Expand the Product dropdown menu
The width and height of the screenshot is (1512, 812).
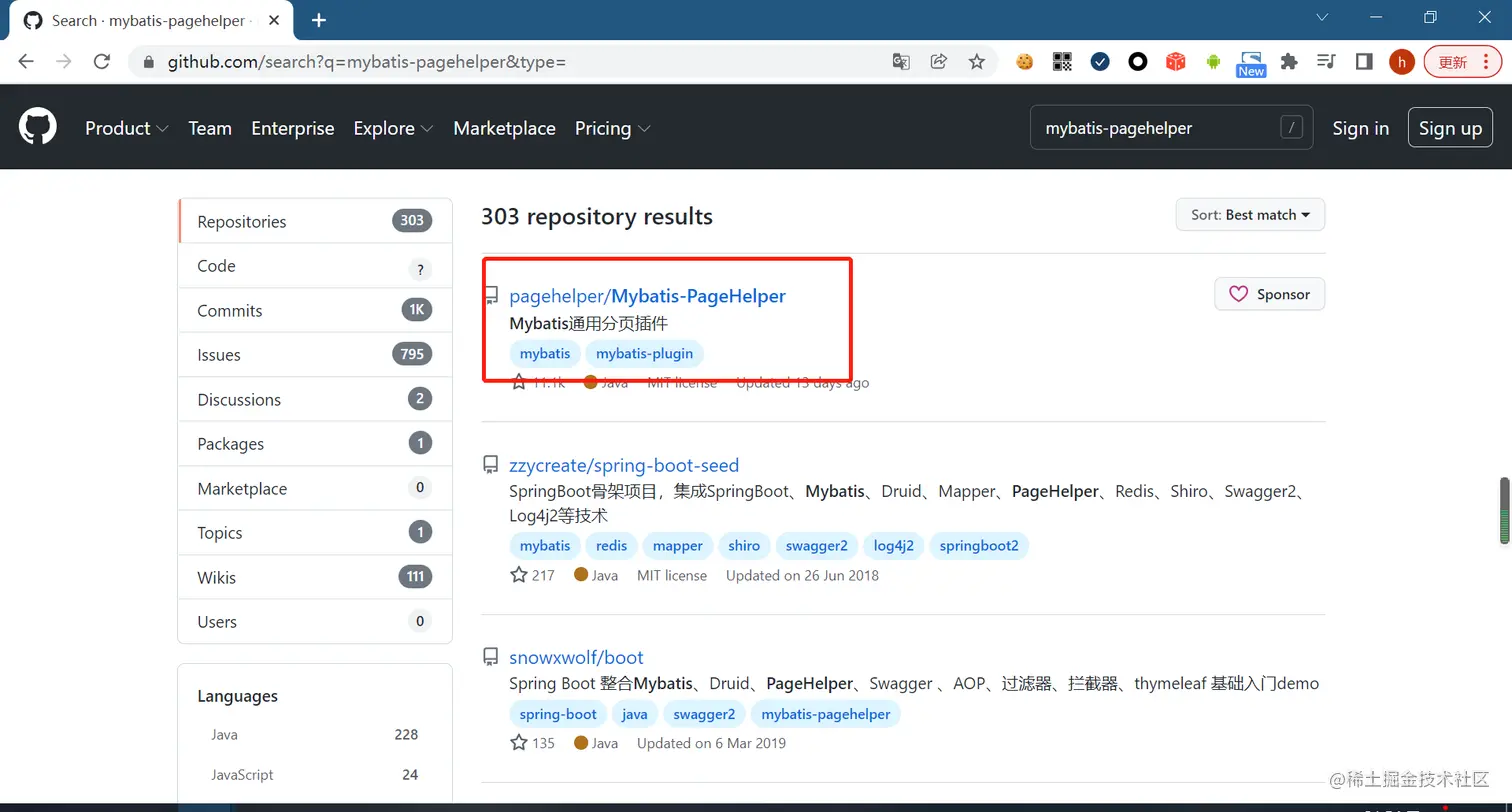click(127, 128)
